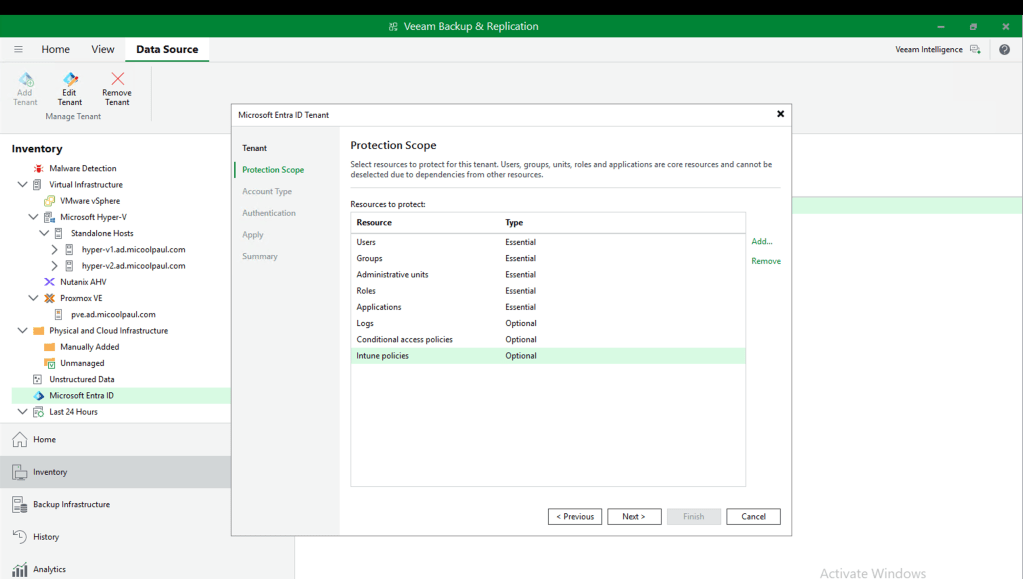The height and width of the screenshot is (579, 1023).
Task: Collapse the Last 24 Hours node
Action: [22, 412]
